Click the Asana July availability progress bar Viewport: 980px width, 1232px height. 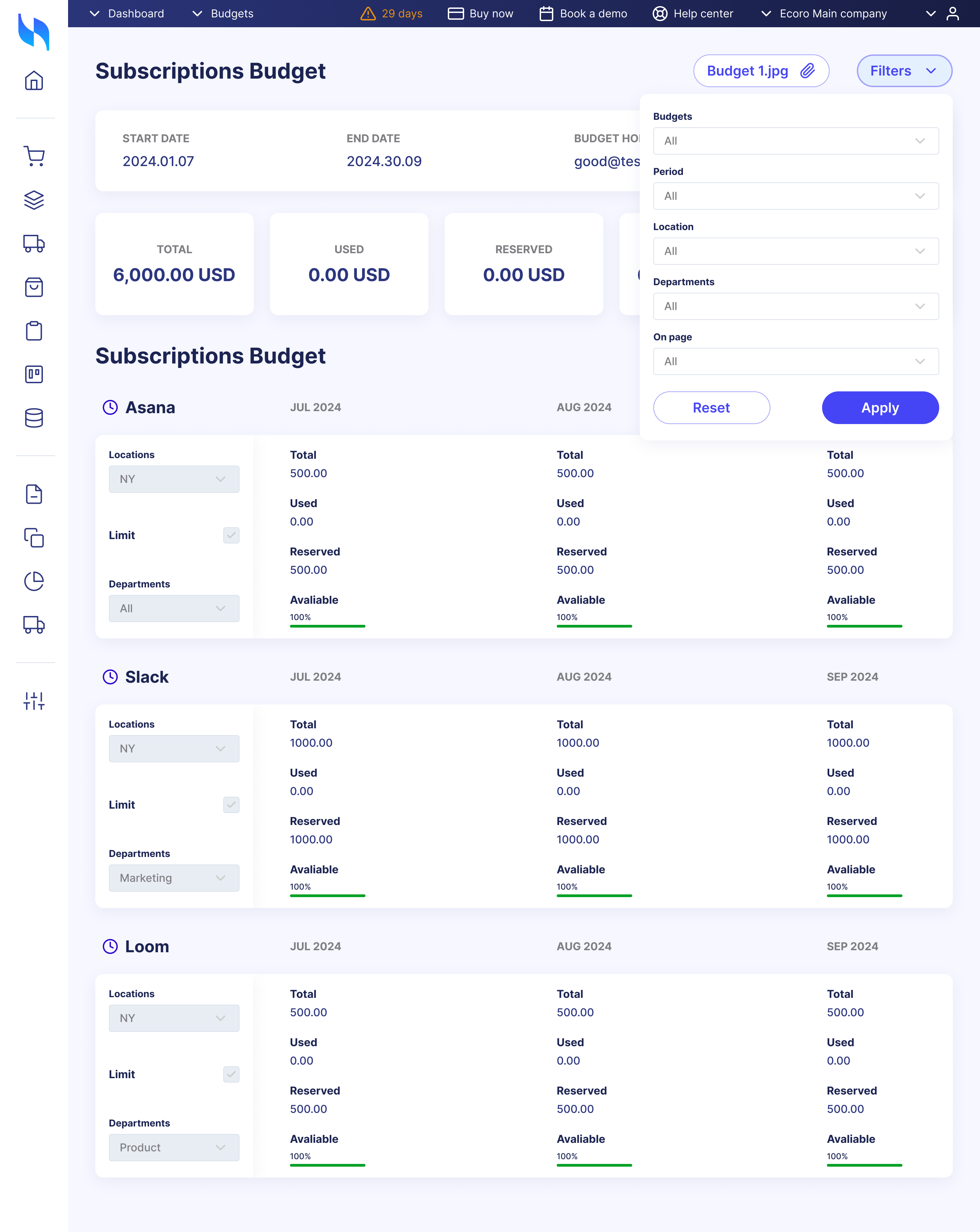tap(327, 626)
